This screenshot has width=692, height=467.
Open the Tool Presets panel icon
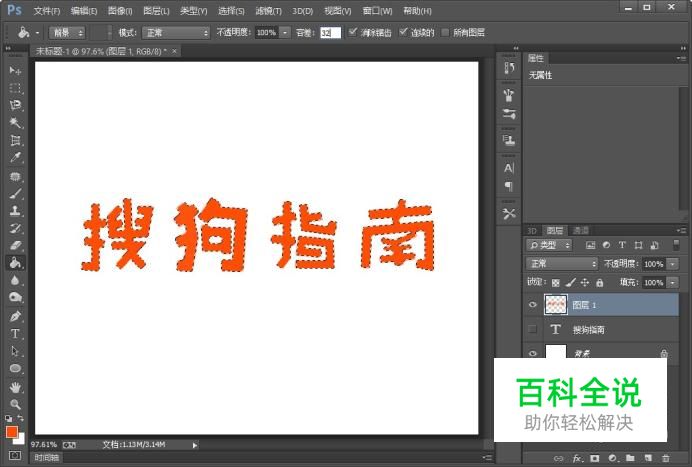click(509, 214)
